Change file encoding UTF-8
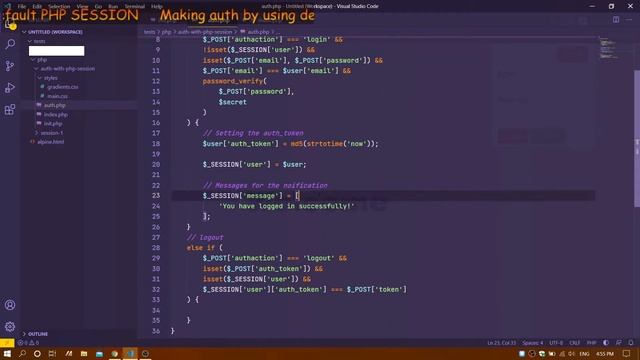 (556, 343)
